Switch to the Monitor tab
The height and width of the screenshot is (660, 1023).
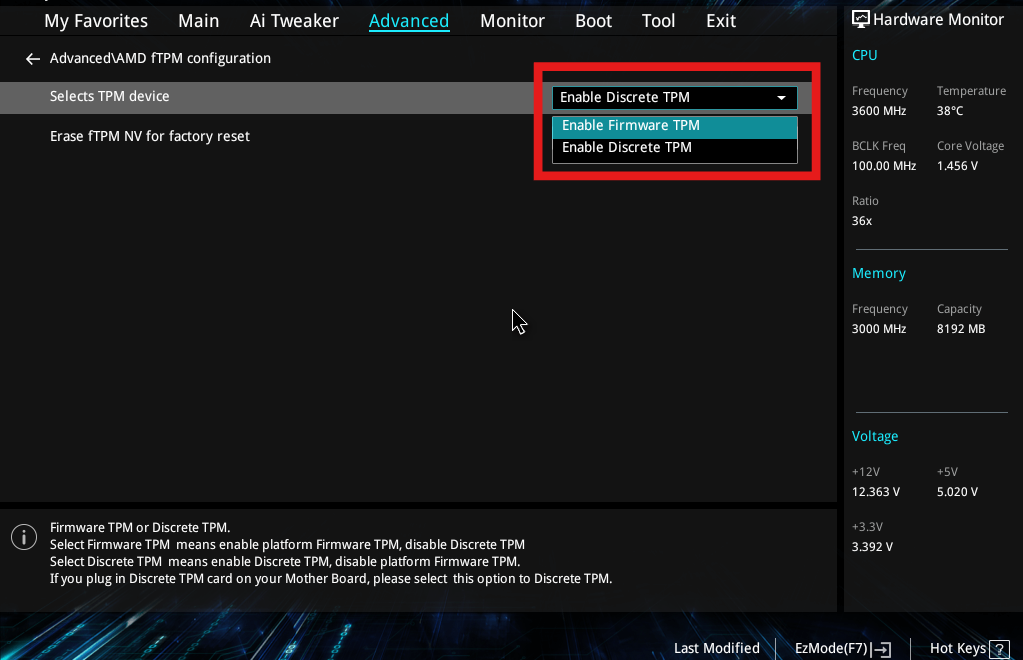point(512,20)
